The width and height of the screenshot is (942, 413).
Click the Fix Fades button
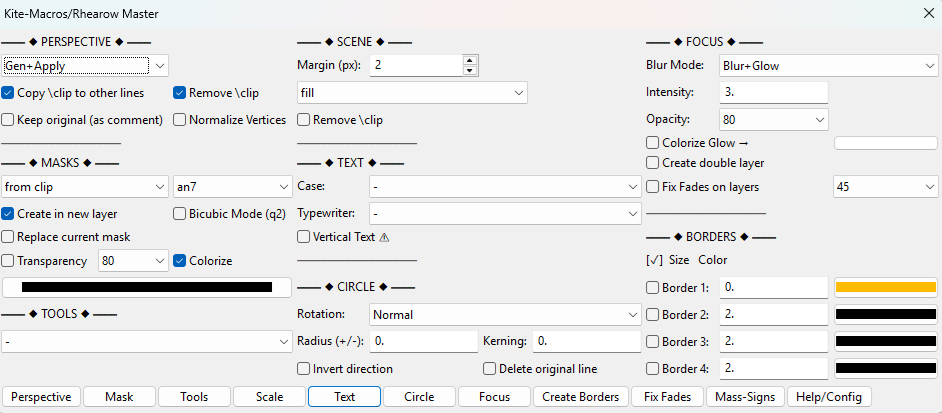(667, 397)
